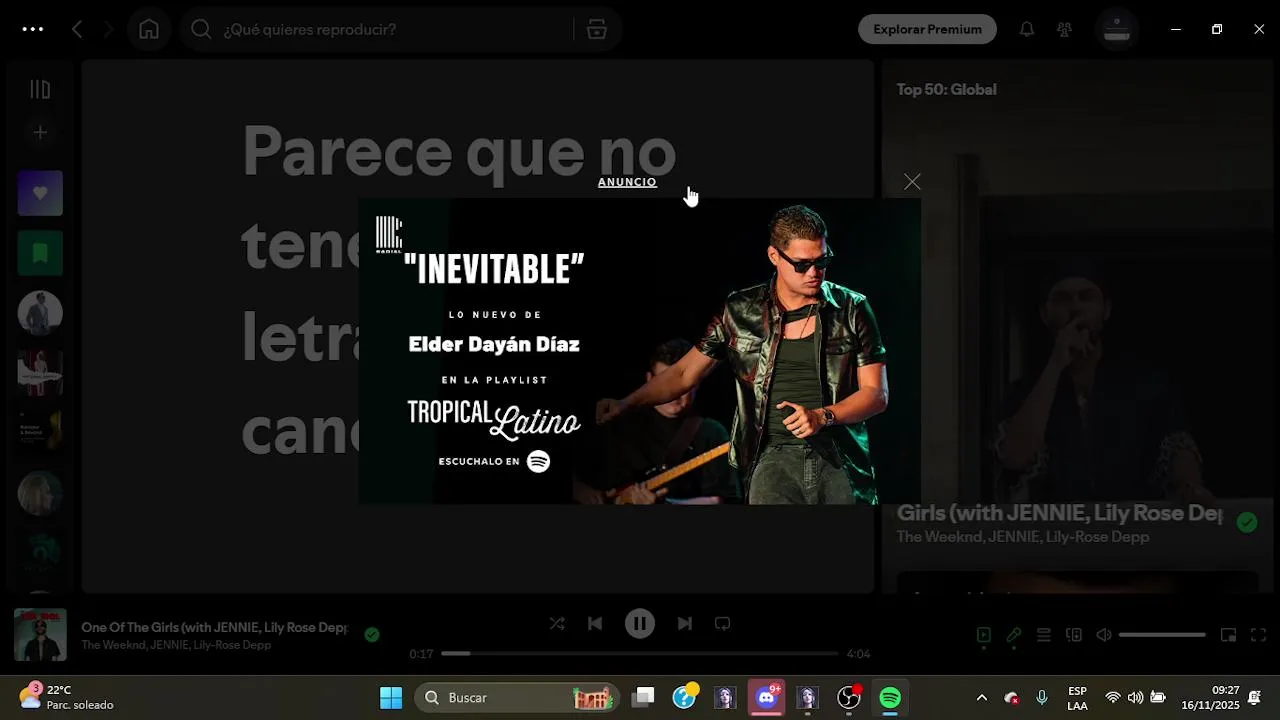The width and height of the screenshot is (1280, 720).
Task: Go to Home icon
Action: point(149,29)
